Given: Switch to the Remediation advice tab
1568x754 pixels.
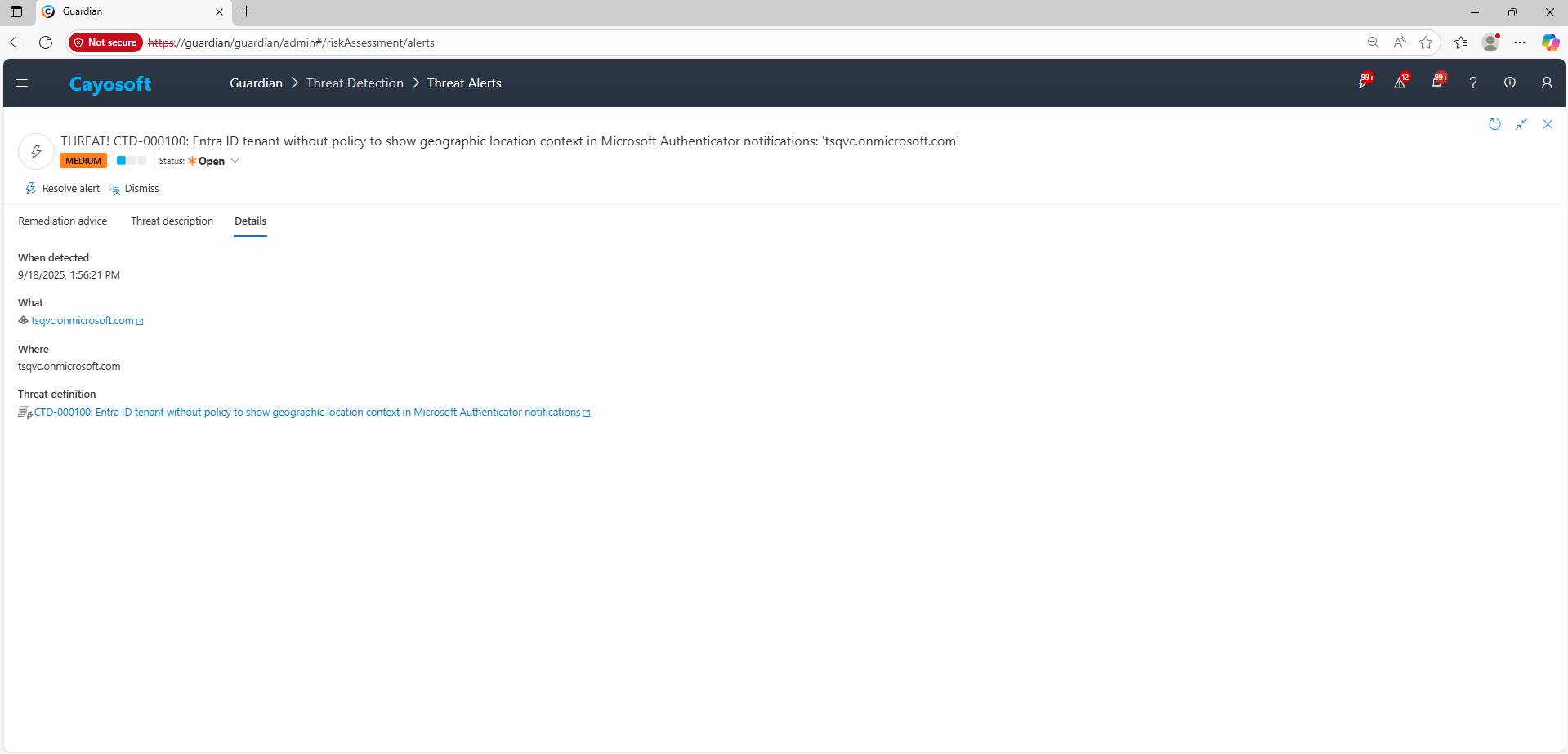Looking at the screenshot, I should (x=63, y=221).
